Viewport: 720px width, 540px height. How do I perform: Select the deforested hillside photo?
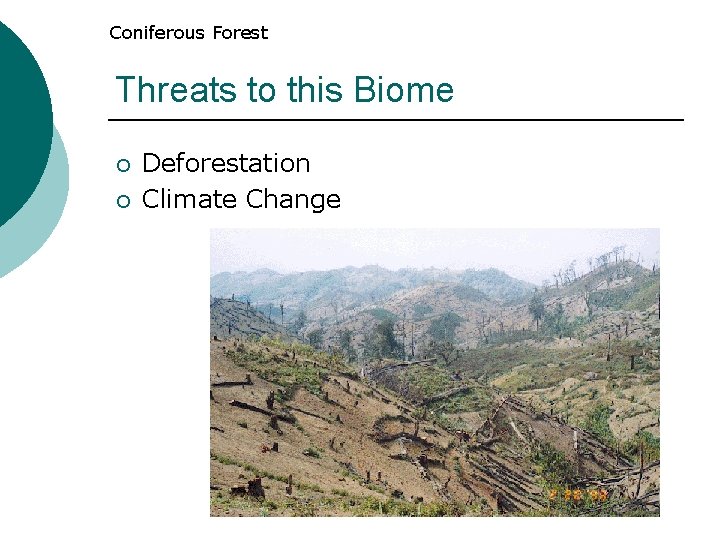click(x=435, y=372)
